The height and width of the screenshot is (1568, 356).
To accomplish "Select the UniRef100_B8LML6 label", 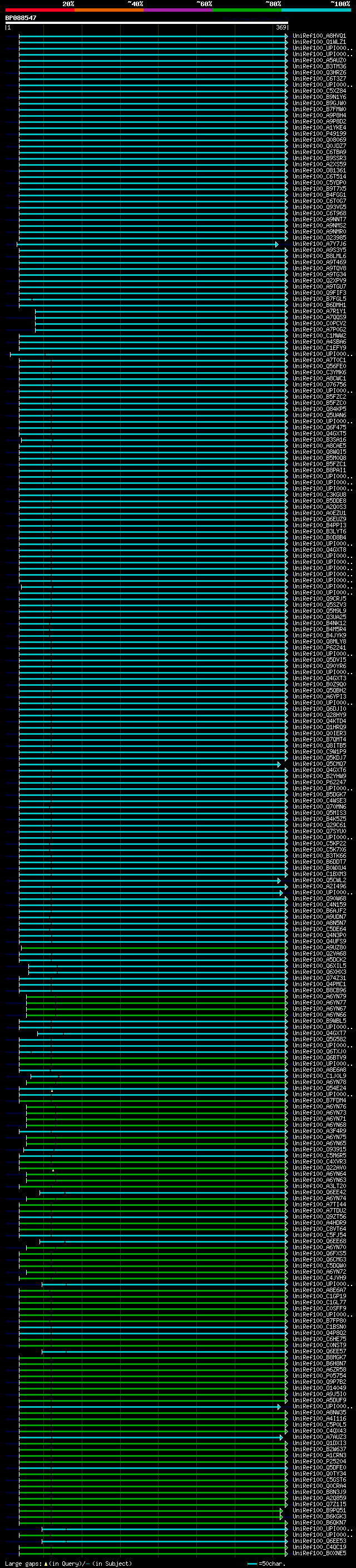I will pyautogui.click(x=319, y=256).
